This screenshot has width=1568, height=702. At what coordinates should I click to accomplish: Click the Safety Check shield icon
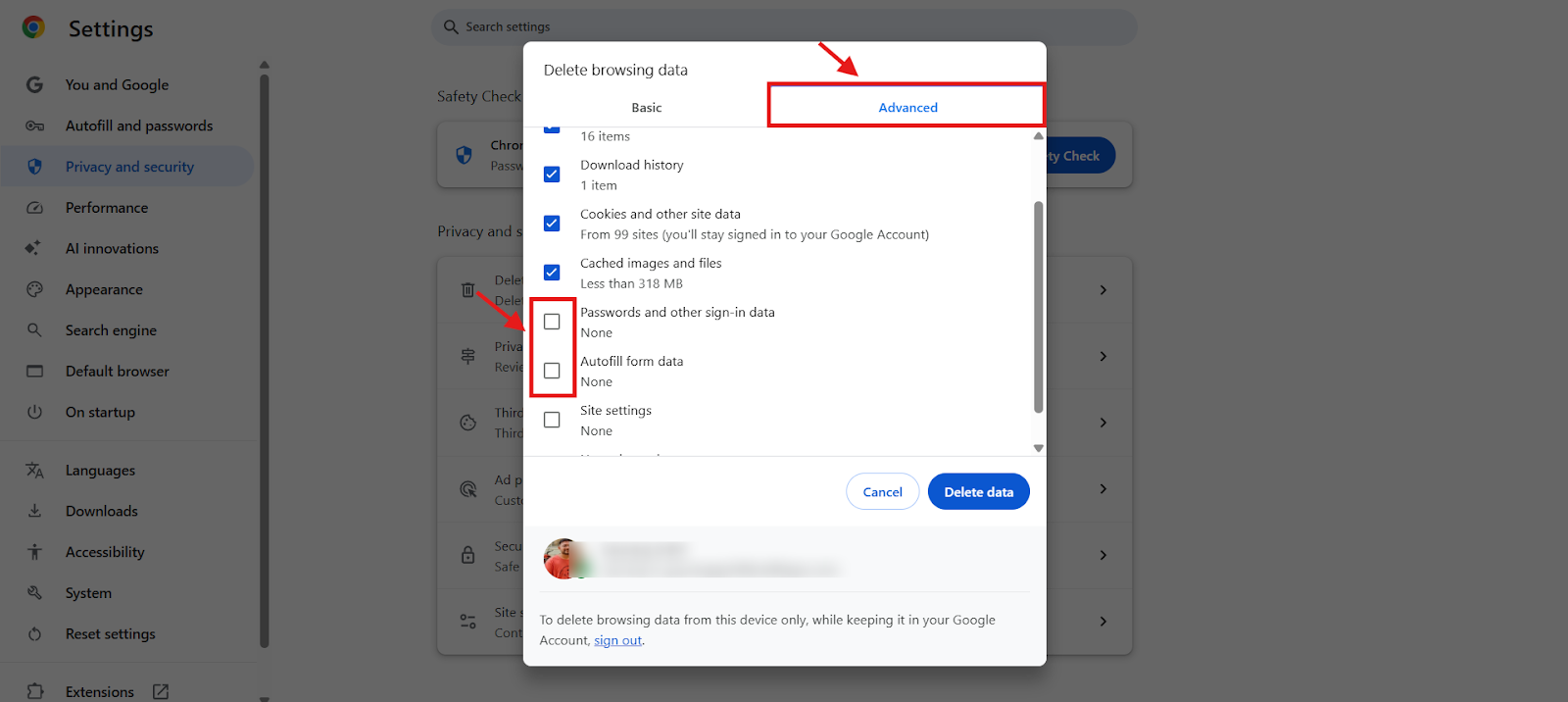point(465,155)
